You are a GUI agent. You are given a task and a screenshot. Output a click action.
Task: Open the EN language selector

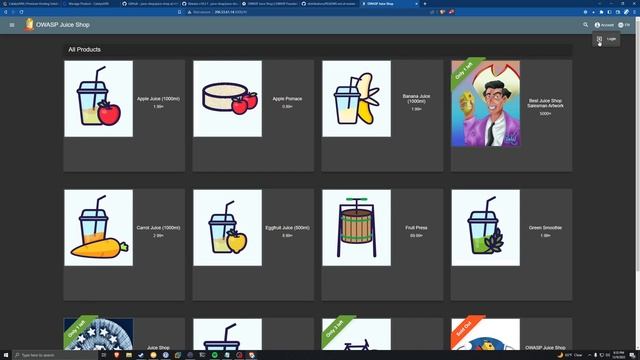[624, 25]
